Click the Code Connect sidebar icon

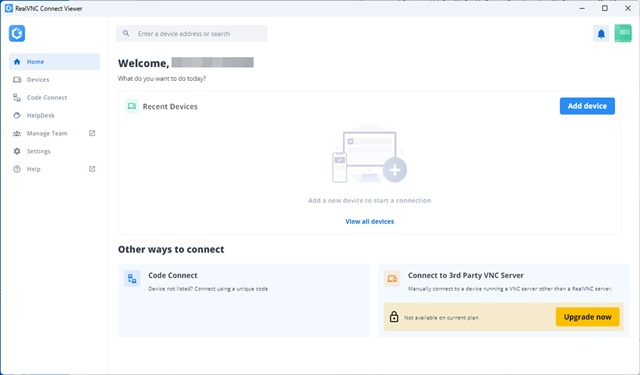click(x=17, y=98)
